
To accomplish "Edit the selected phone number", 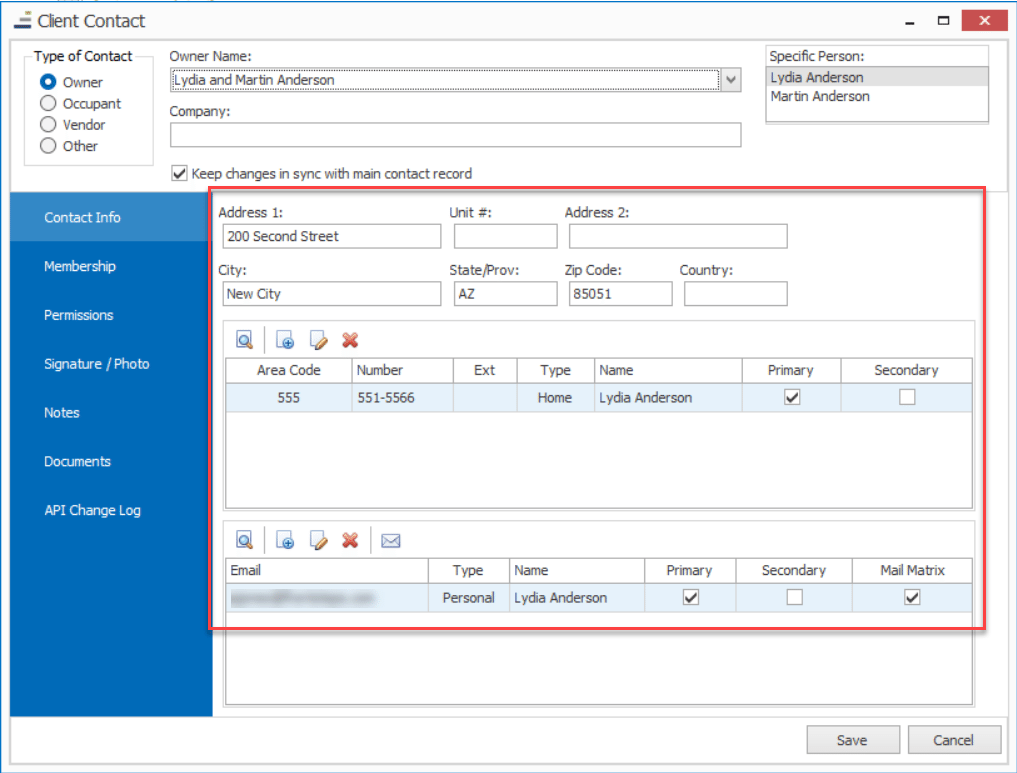I will coord(318,340).
